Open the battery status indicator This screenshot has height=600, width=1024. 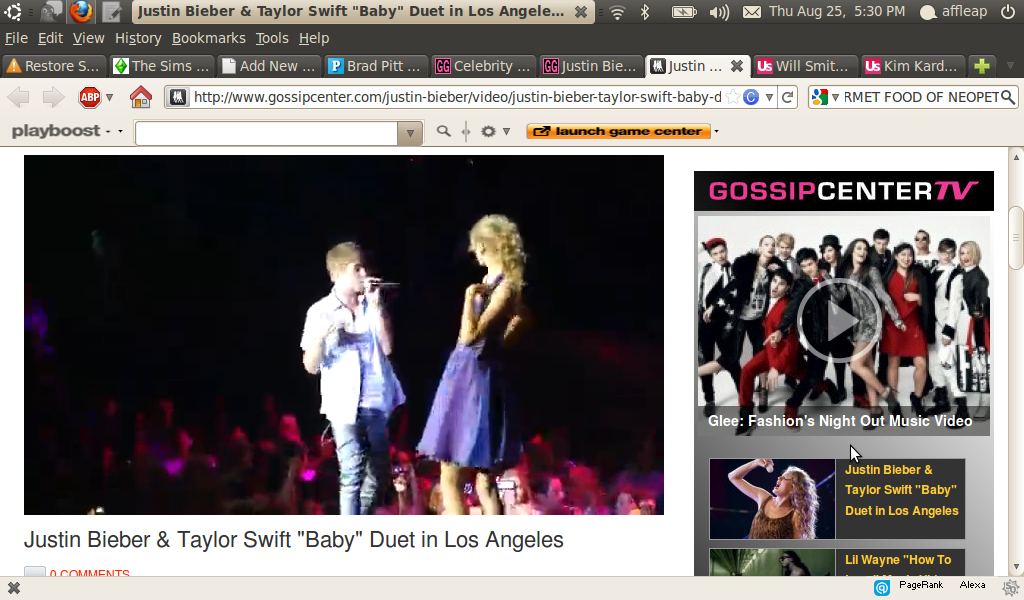click(x=684, y=12)
